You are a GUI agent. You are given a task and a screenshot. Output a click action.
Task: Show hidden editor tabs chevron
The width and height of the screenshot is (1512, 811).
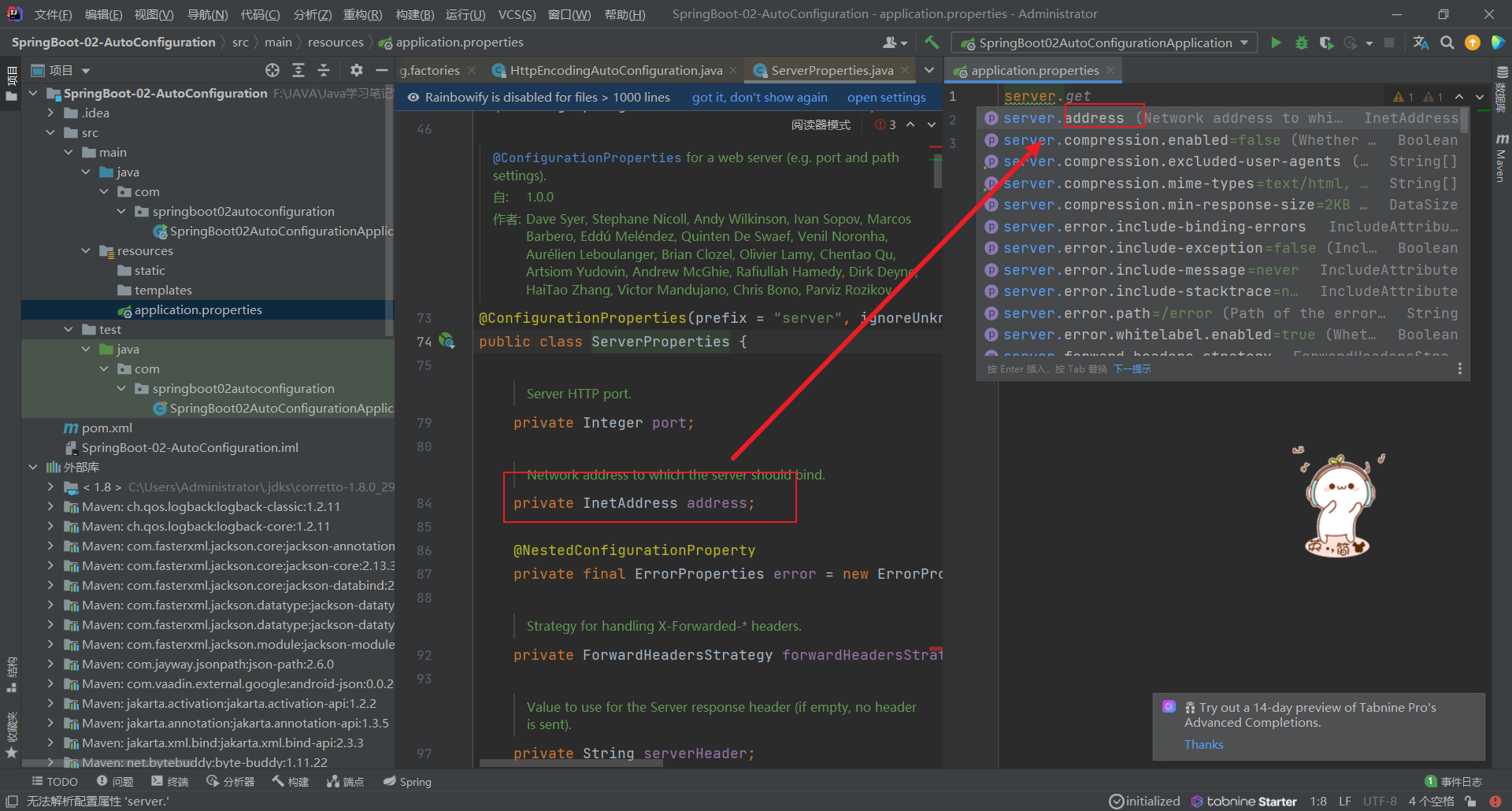pyautogui.click(x=929, y=70)
